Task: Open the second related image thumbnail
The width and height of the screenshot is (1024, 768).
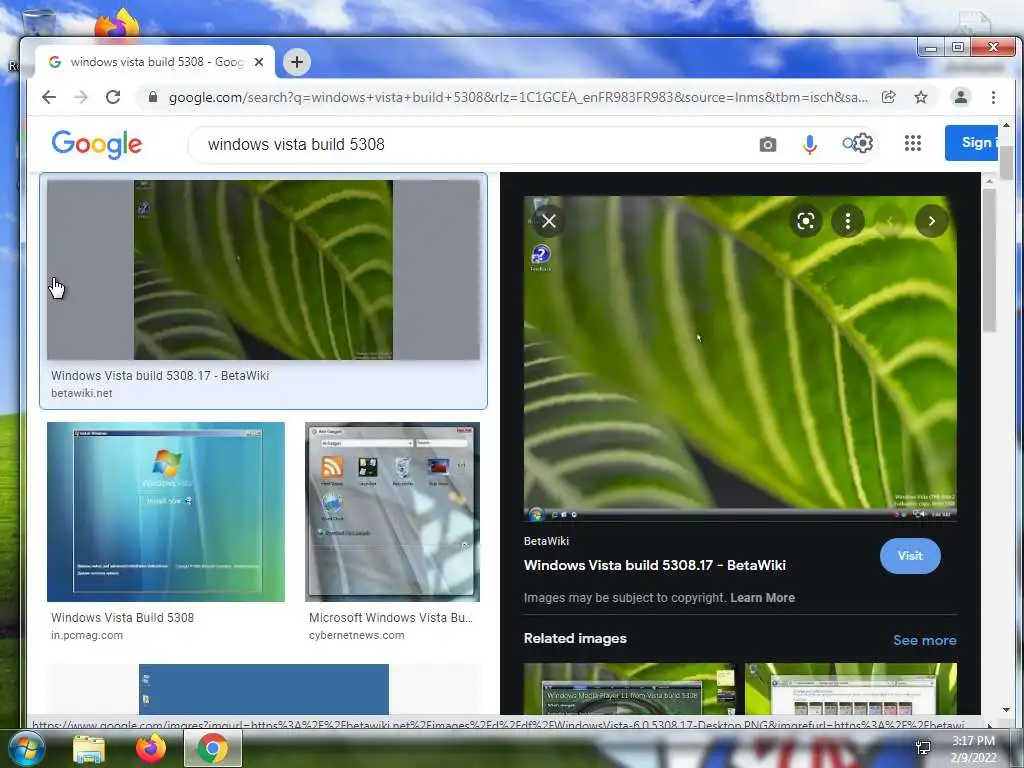Action: [851, 689]
